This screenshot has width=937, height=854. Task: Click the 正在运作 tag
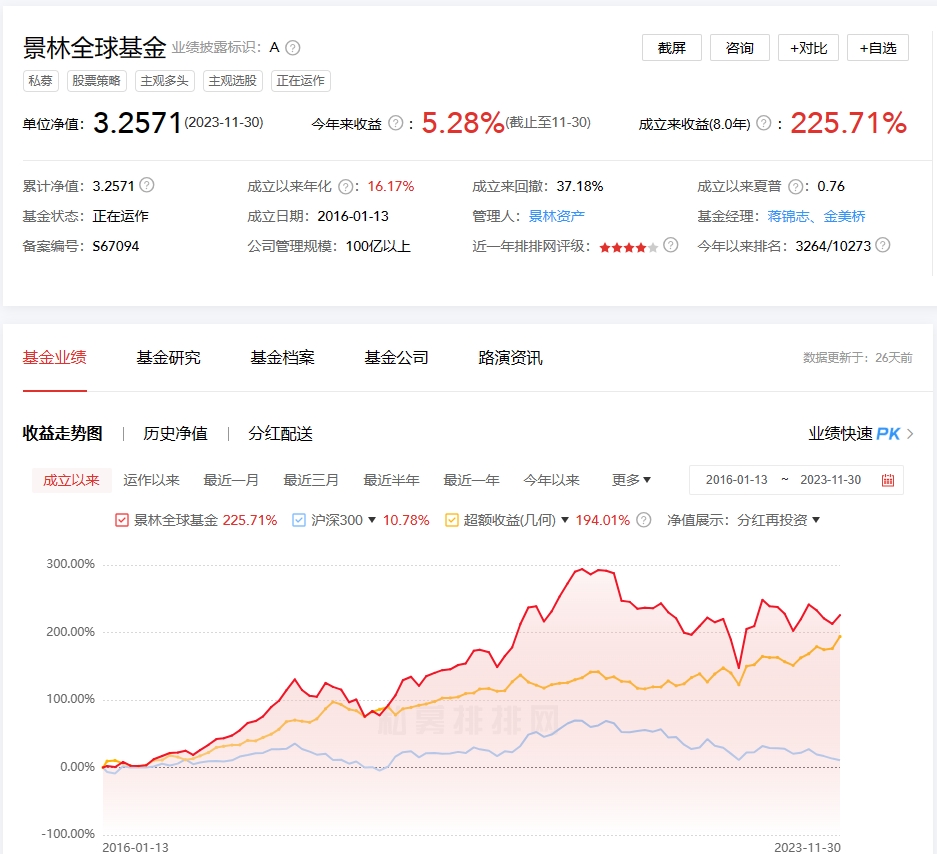(x=301, y=81)
